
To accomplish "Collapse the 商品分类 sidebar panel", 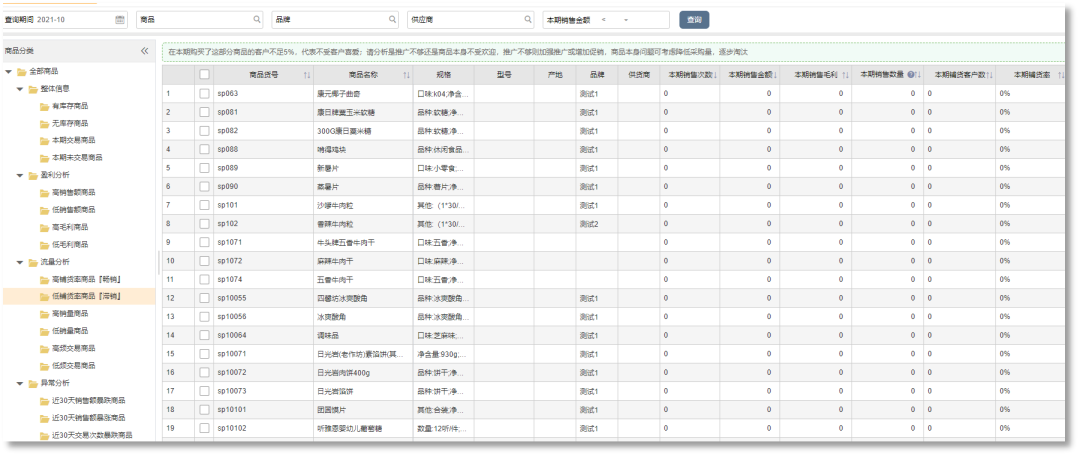I will tap(144, 50).
